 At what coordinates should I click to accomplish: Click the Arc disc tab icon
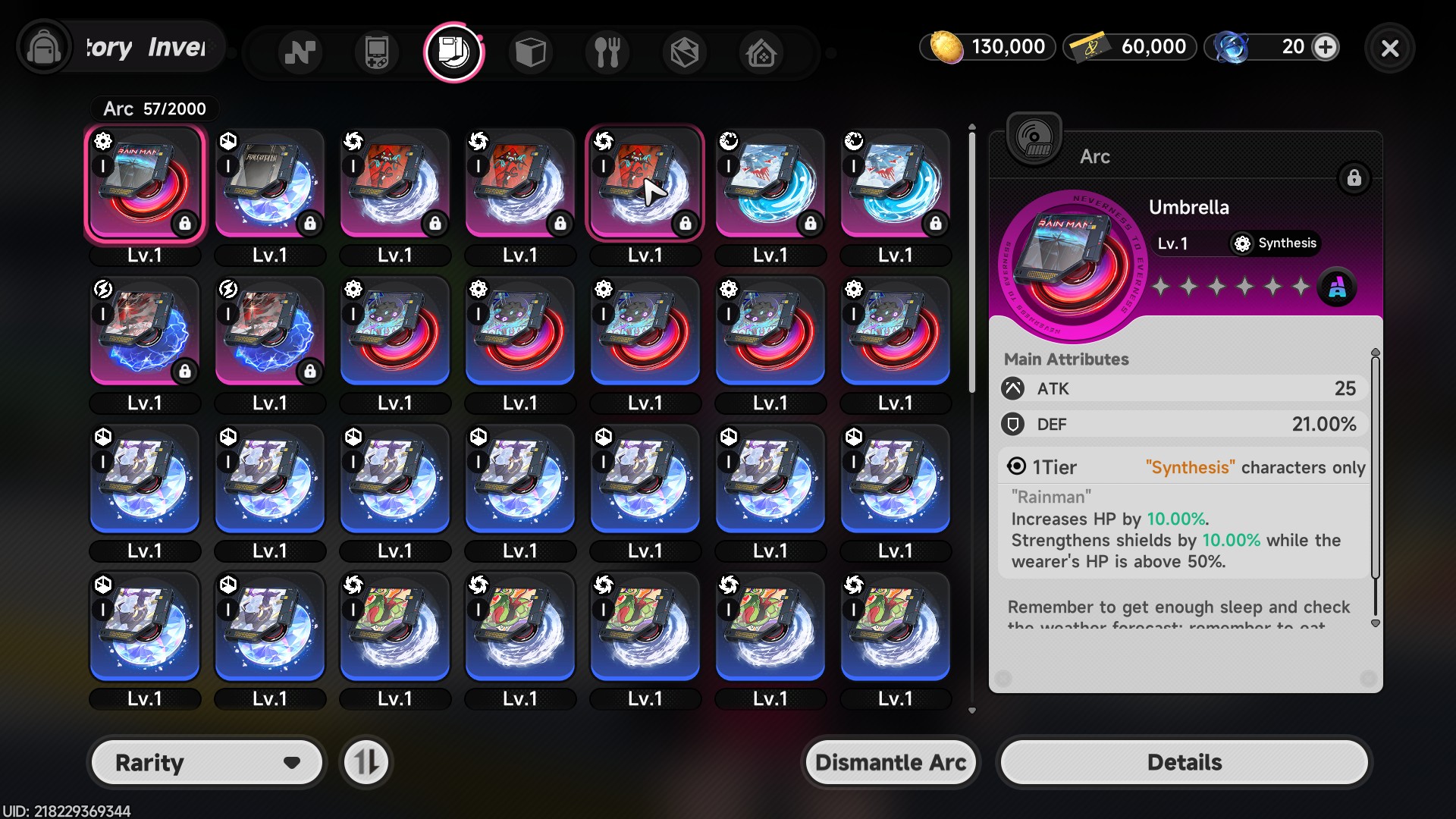(x=453, y=52)
